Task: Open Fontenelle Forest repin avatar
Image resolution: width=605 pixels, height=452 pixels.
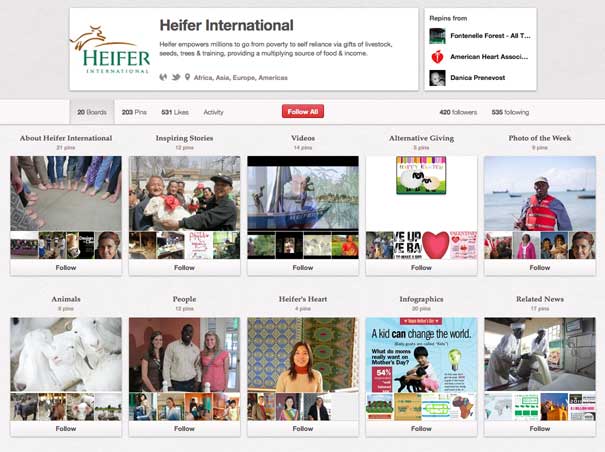Action: click(437, 36)
